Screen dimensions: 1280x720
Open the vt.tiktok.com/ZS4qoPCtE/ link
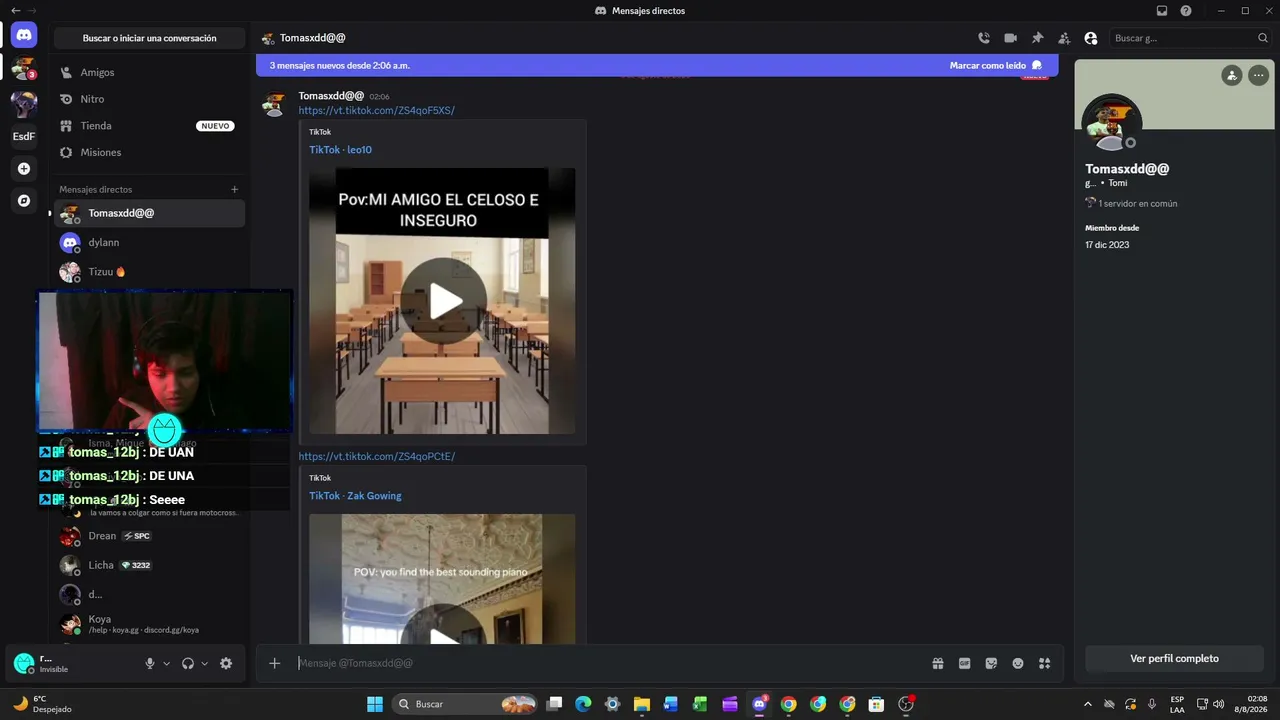[377, 456]
